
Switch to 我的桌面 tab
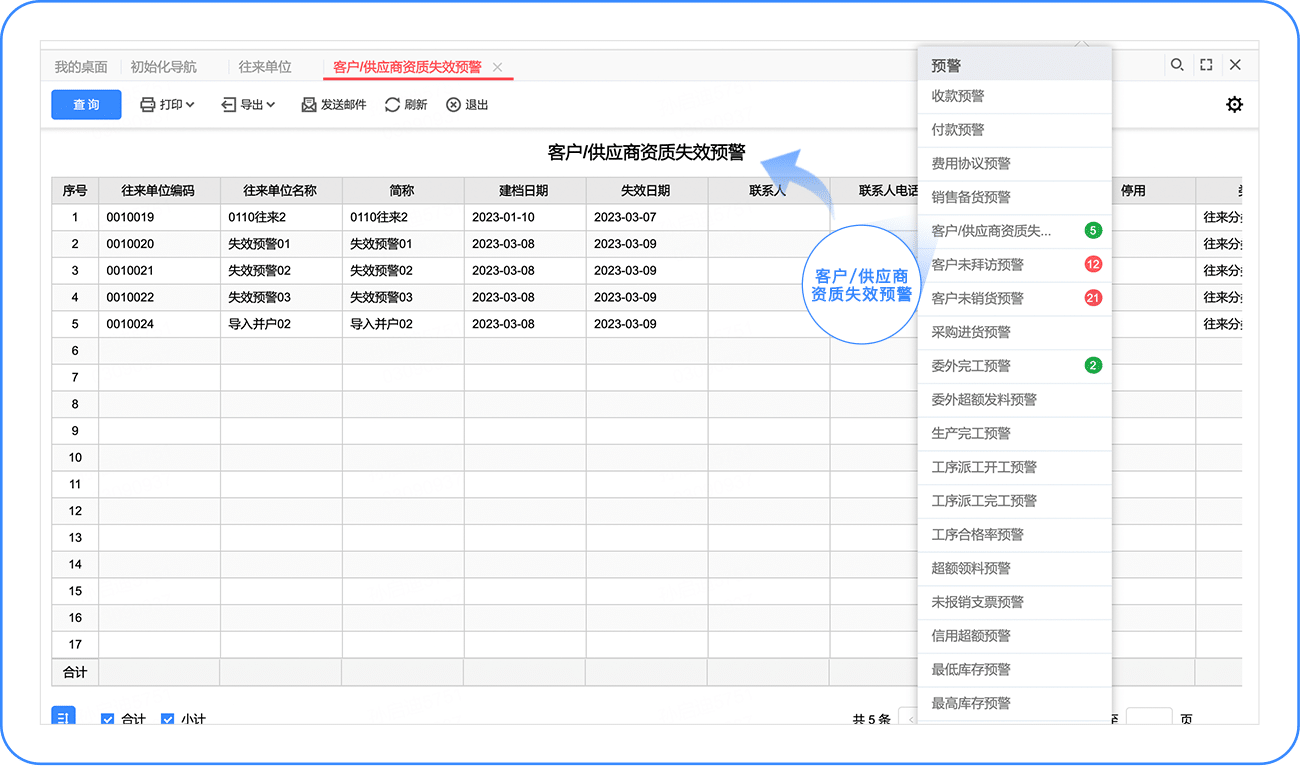click(81, 67)
